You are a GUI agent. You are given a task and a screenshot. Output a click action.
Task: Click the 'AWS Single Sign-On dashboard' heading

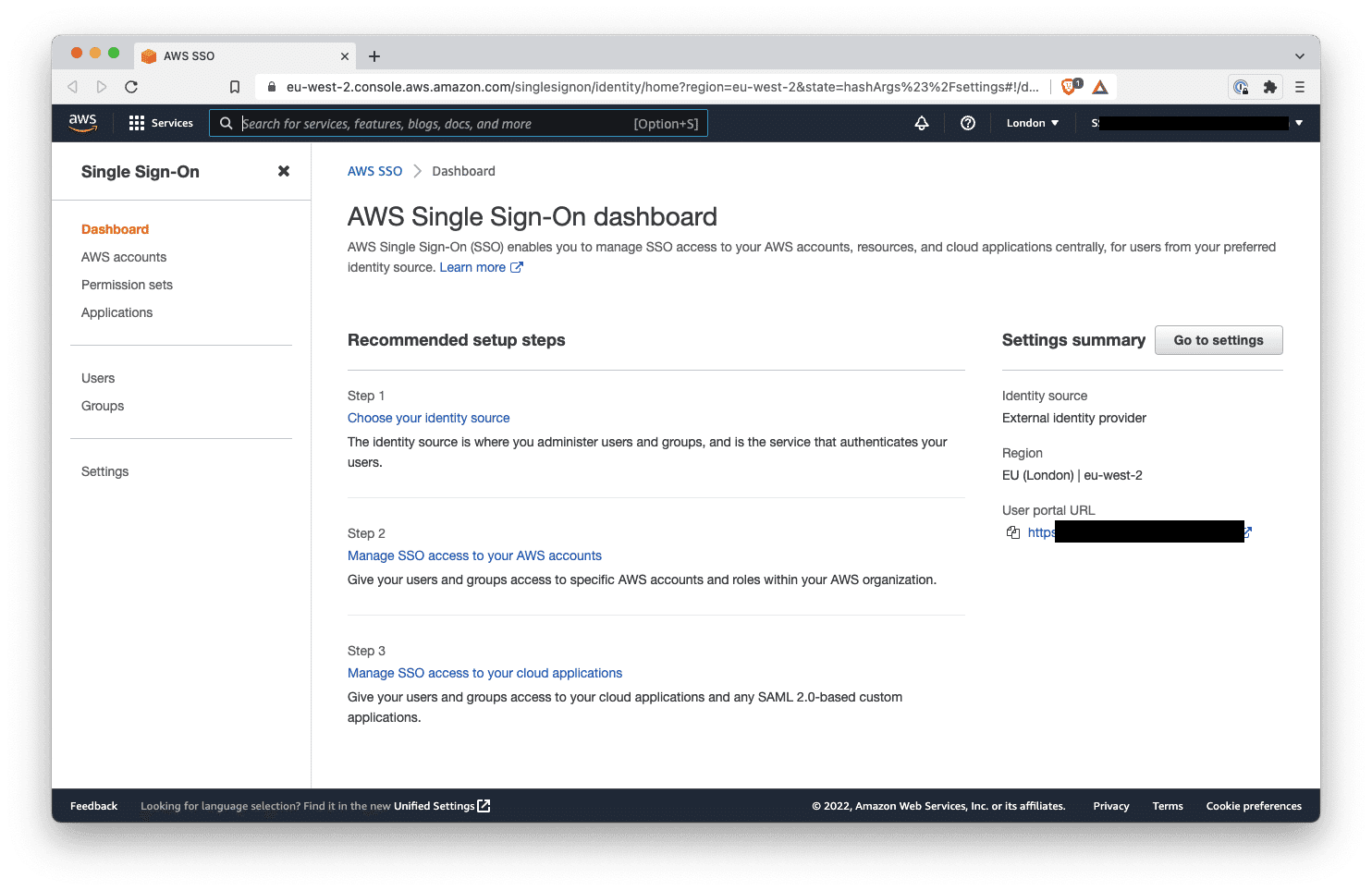coord(533,216)
